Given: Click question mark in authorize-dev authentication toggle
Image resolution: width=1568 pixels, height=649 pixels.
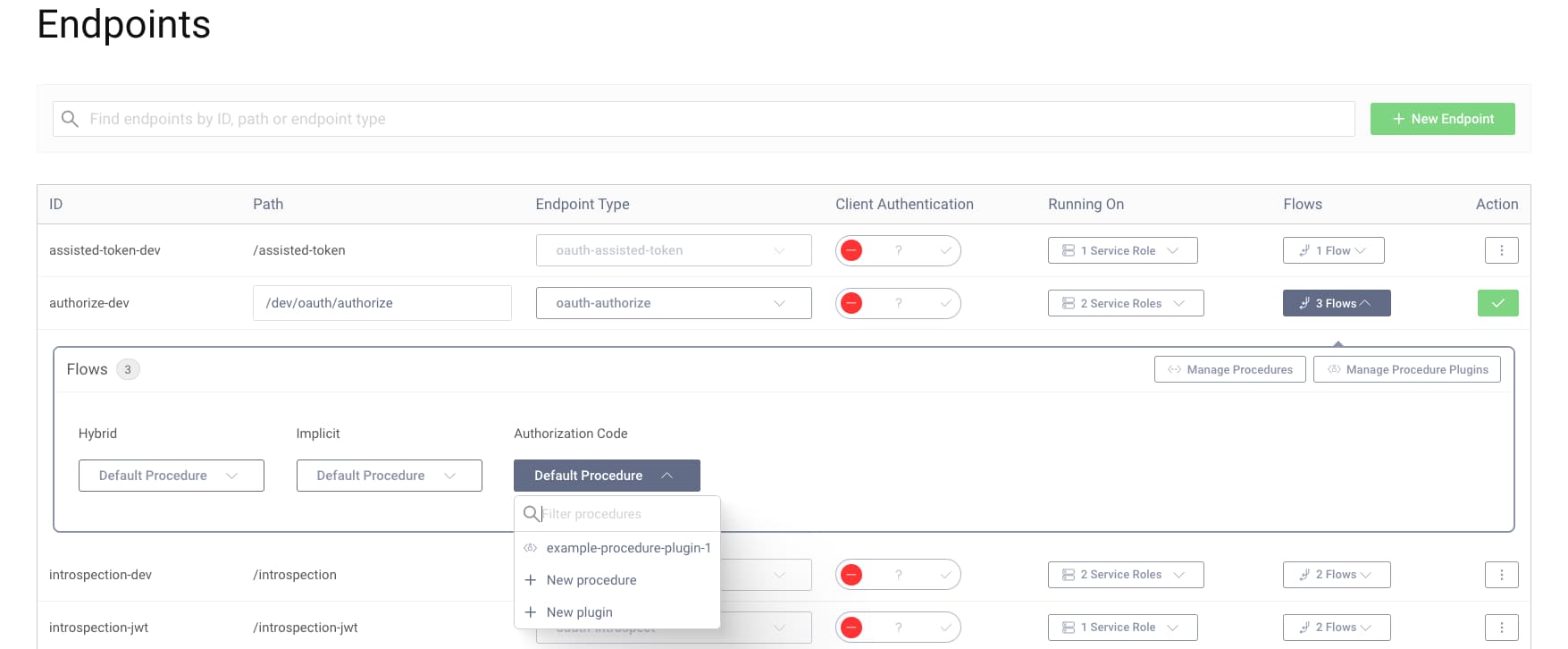Looking at the screenshot, I should (899, 303).
